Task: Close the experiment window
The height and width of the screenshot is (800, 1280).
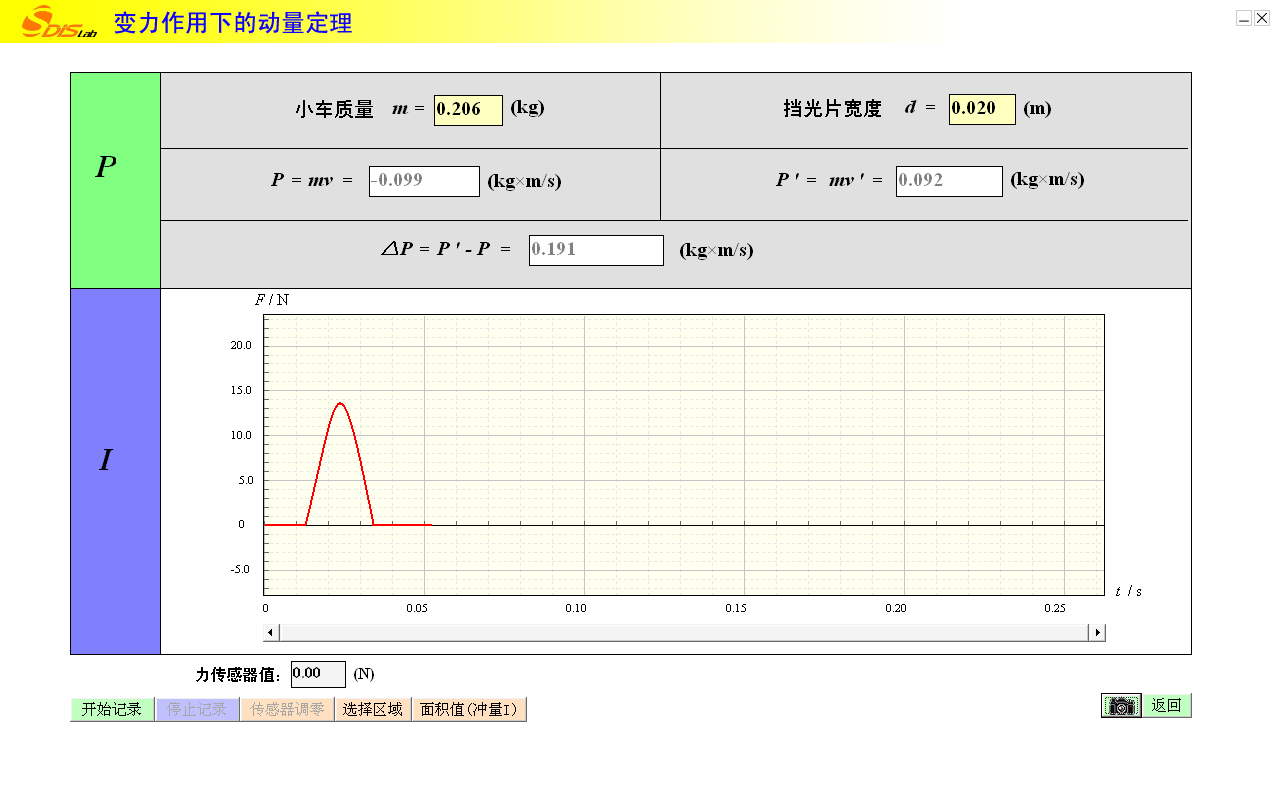Action: pyautogui.click(x=1262, y=18)
